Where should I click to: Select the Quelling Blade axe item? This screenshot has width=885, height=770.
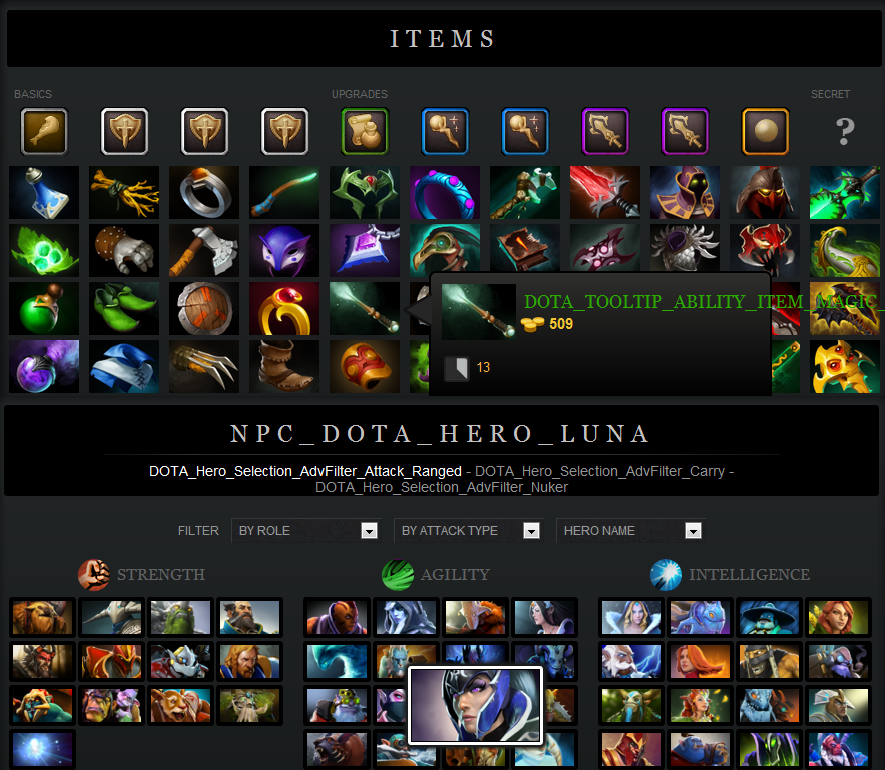[204, 251]
